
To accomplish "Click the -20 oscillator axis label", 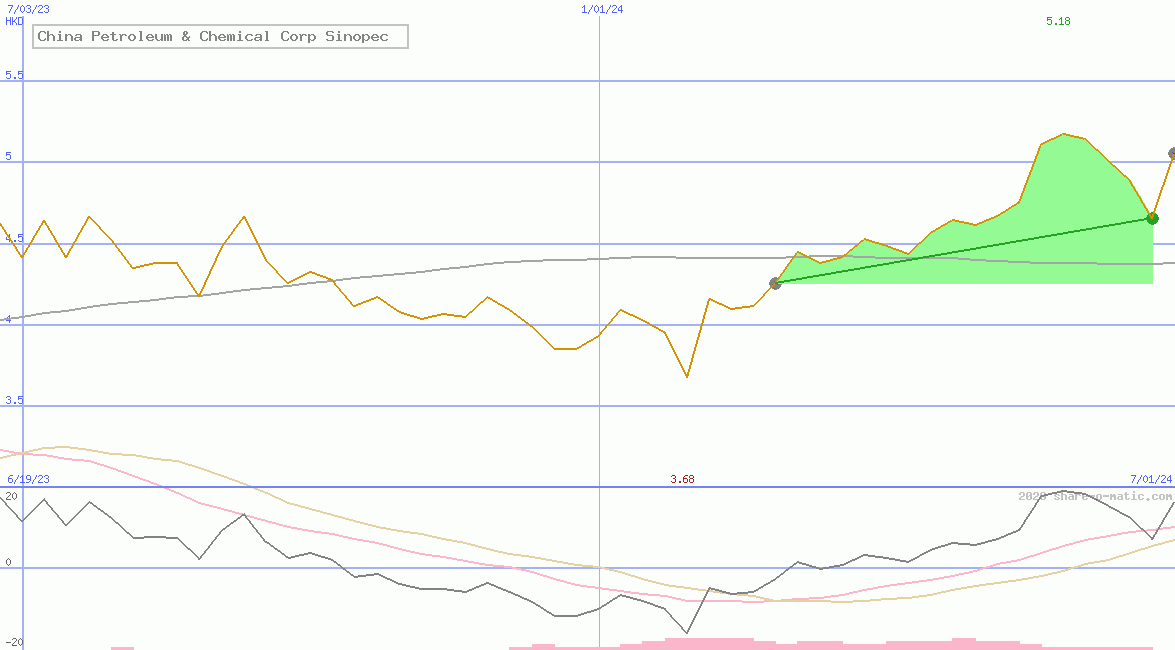I will pos(14,643).
